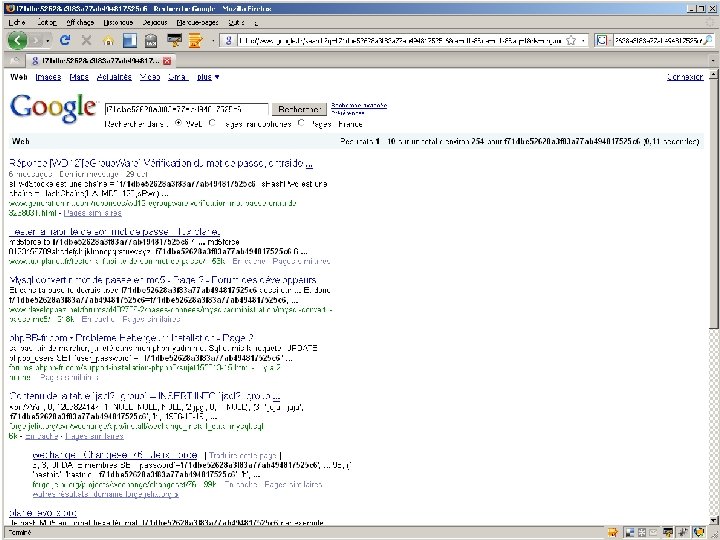This screenshot has height=540, width=720.
Task: Open the Marque-pages menu
Action: [x=197, y=22]
